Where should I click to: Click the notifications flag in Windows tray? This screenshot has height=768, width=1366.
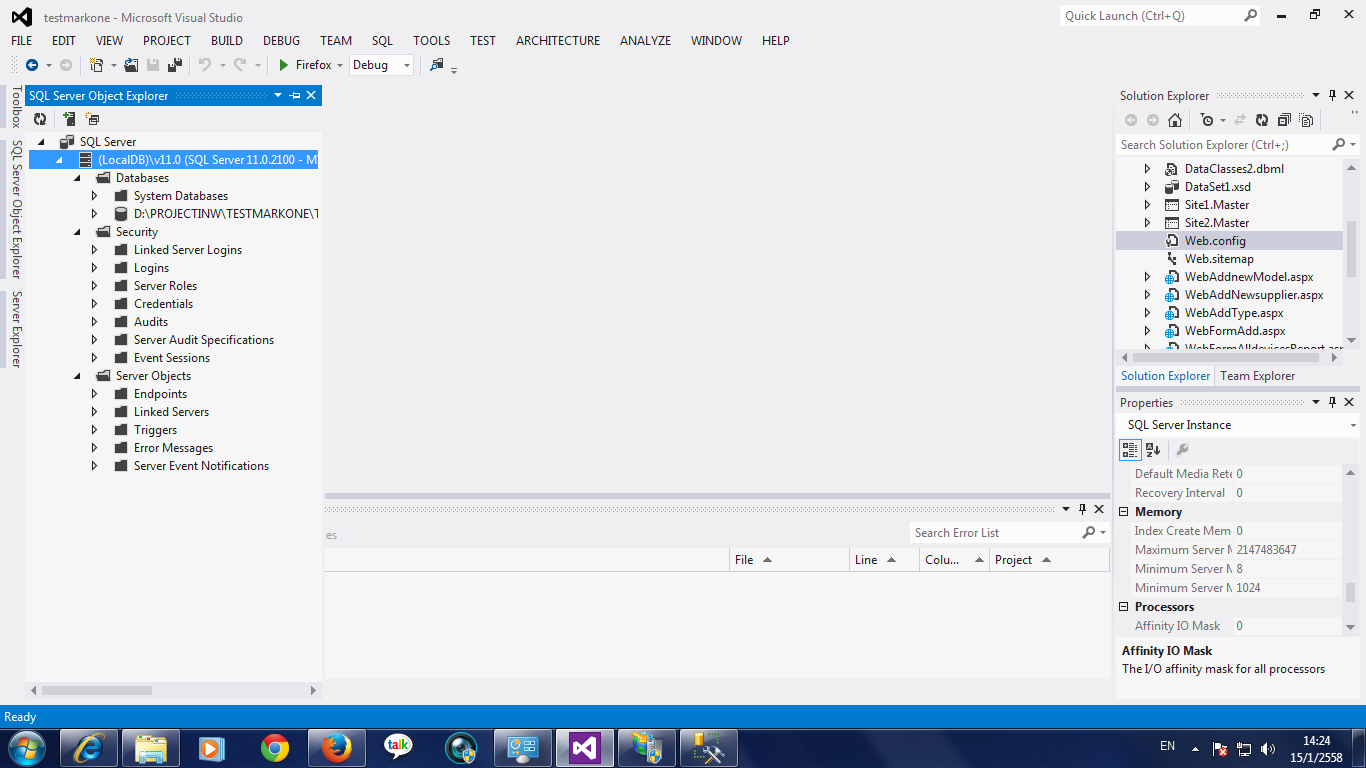1220,748
